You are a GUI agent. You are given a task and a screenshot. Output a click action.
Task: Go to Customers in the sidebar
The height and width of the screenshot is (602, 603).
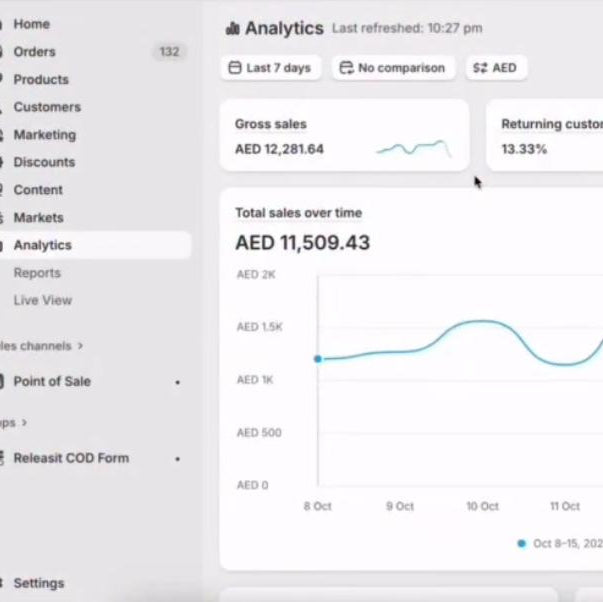point(47,107)
